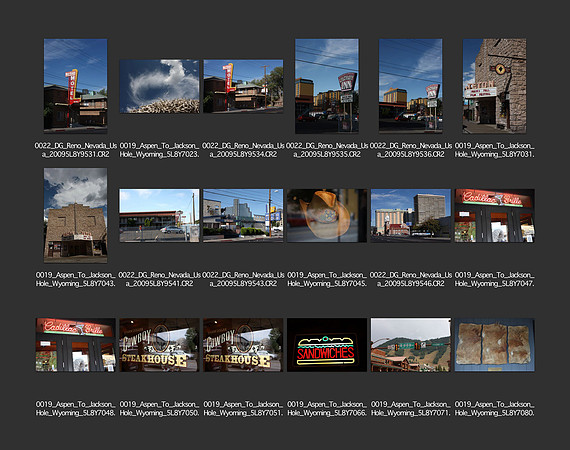This screenshot has height=450, width=570.
Task: Select stone theater side view thumbnail SL8Y7031
Action: (494, 86)
